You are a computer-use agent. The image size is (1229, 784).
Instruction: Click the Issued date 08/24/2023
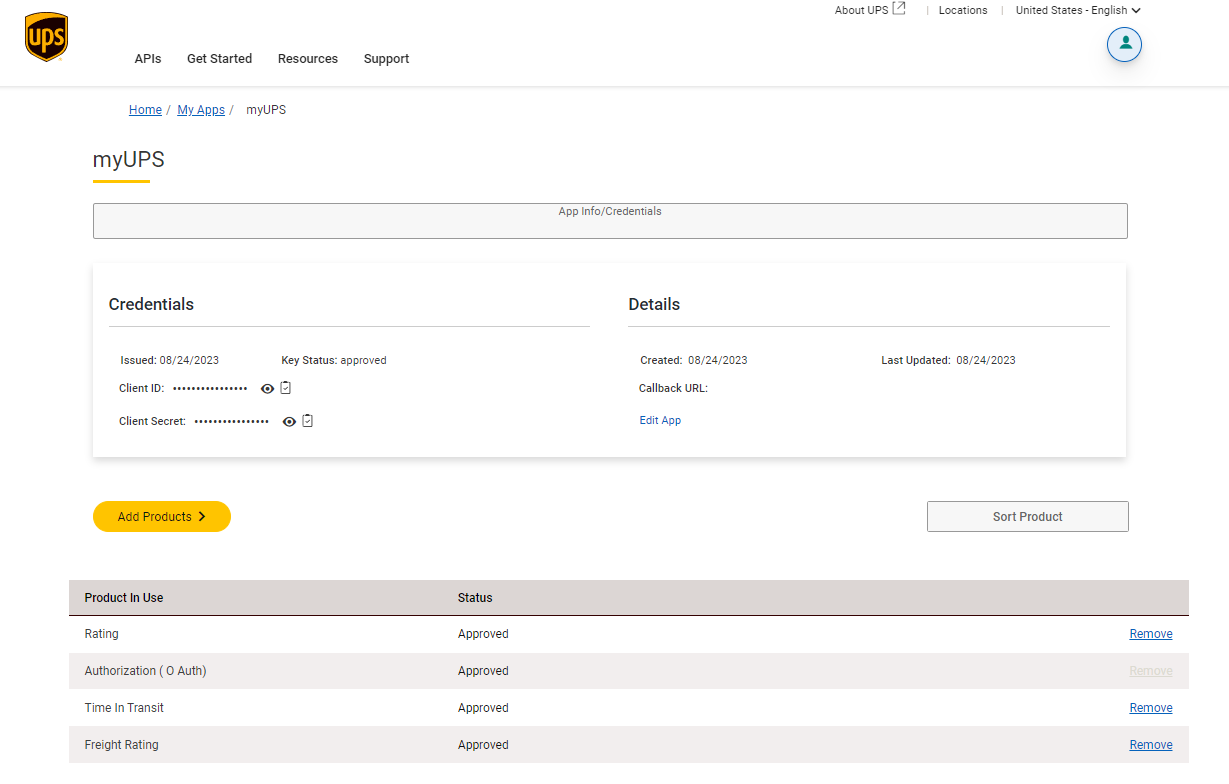coord(189,360)
